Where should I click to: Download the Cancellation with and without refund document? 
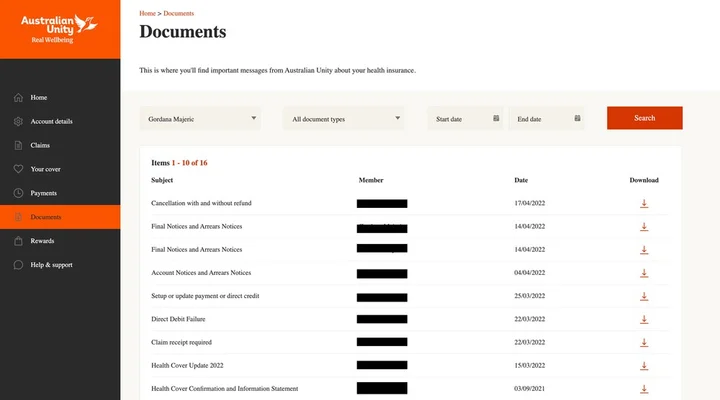pos(644,203)
